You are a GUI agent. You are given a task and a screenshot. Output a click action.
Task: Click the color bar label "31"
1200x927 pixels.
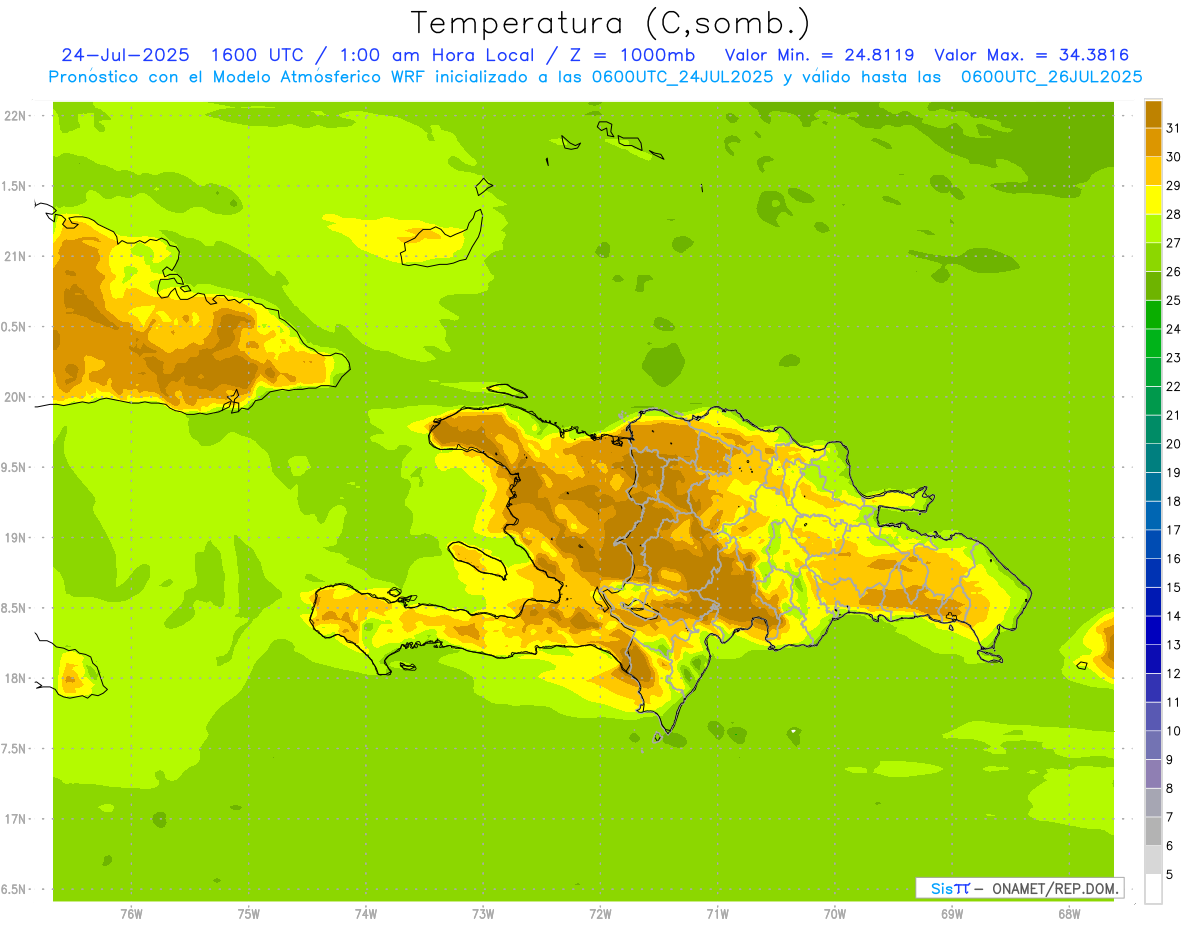(1174, 128)
